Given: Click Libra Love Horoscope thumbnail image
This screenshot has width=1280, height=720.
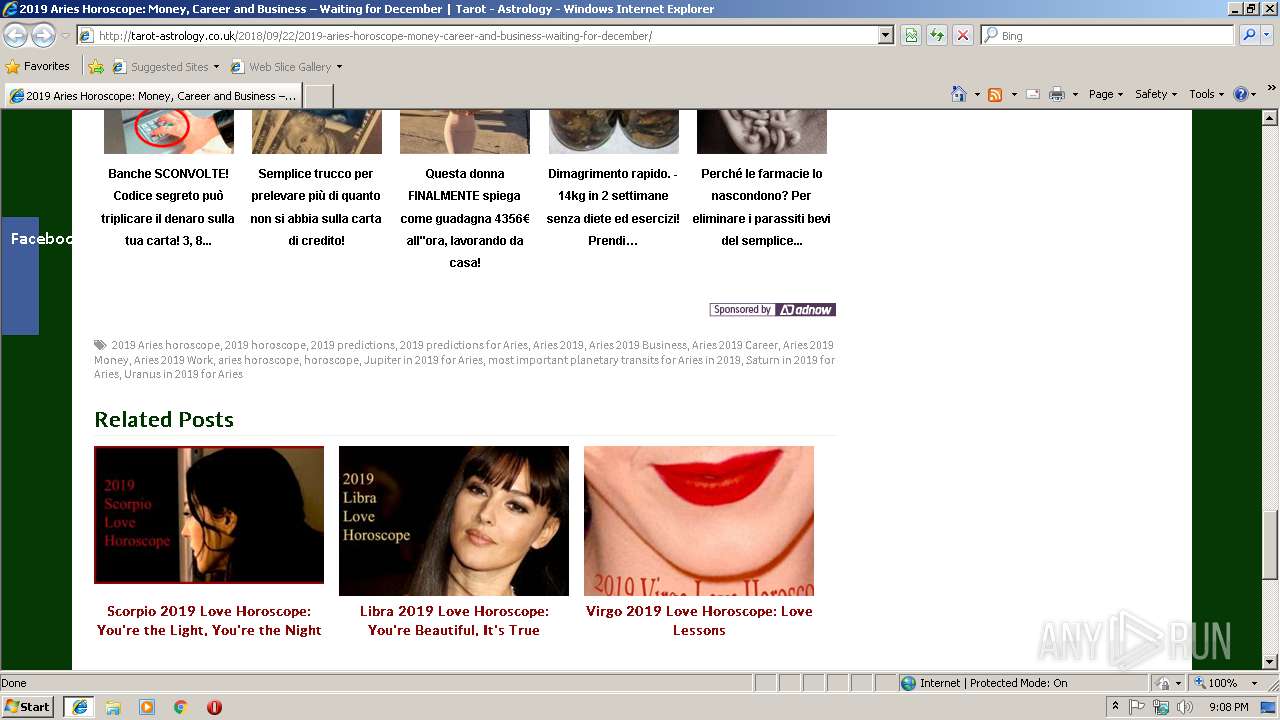Looking at the screenshot, I should click(454, 521).
